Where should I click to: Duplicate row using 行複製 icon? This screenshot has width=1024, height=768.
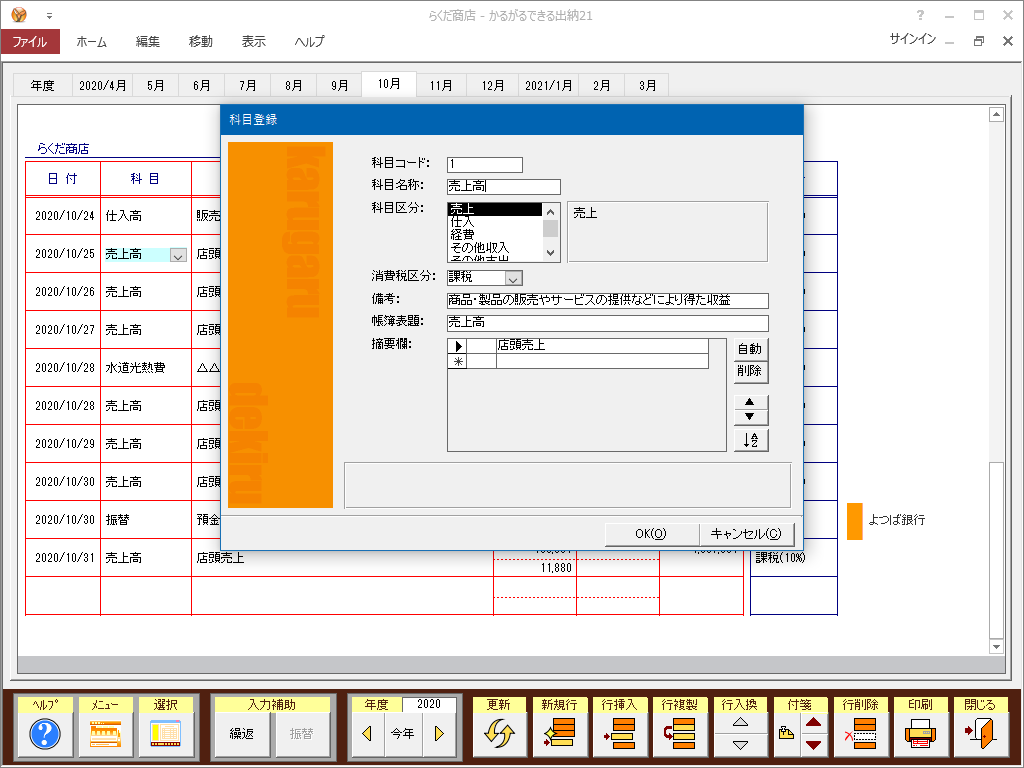[x=679, y=733]
